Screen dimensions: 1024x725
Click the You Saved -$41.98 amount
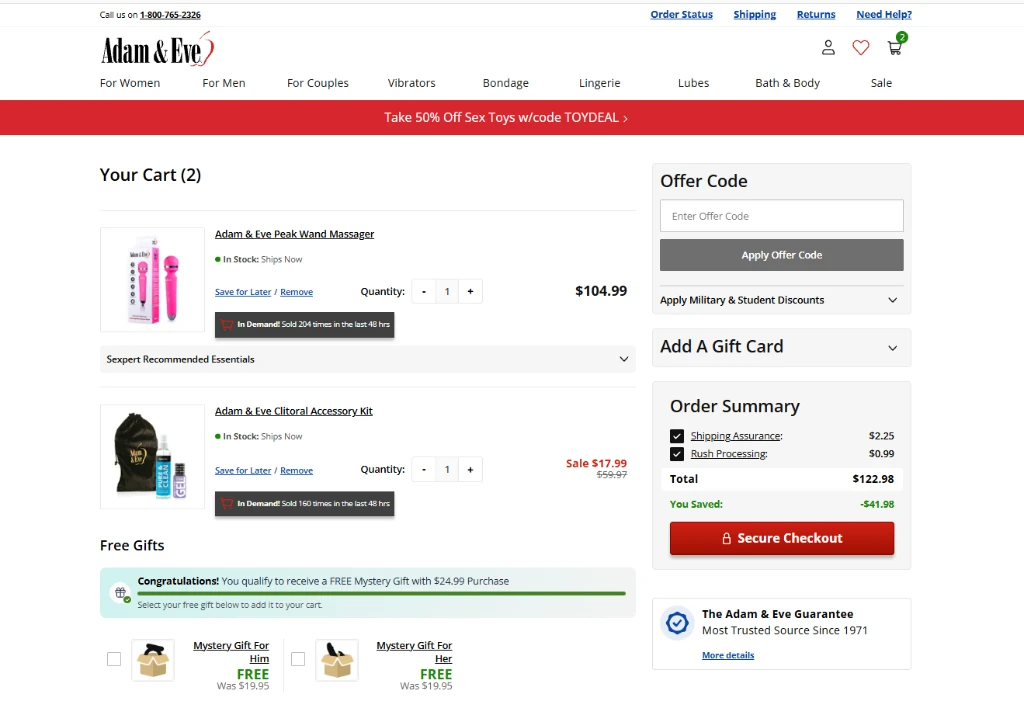coord(877,504)
